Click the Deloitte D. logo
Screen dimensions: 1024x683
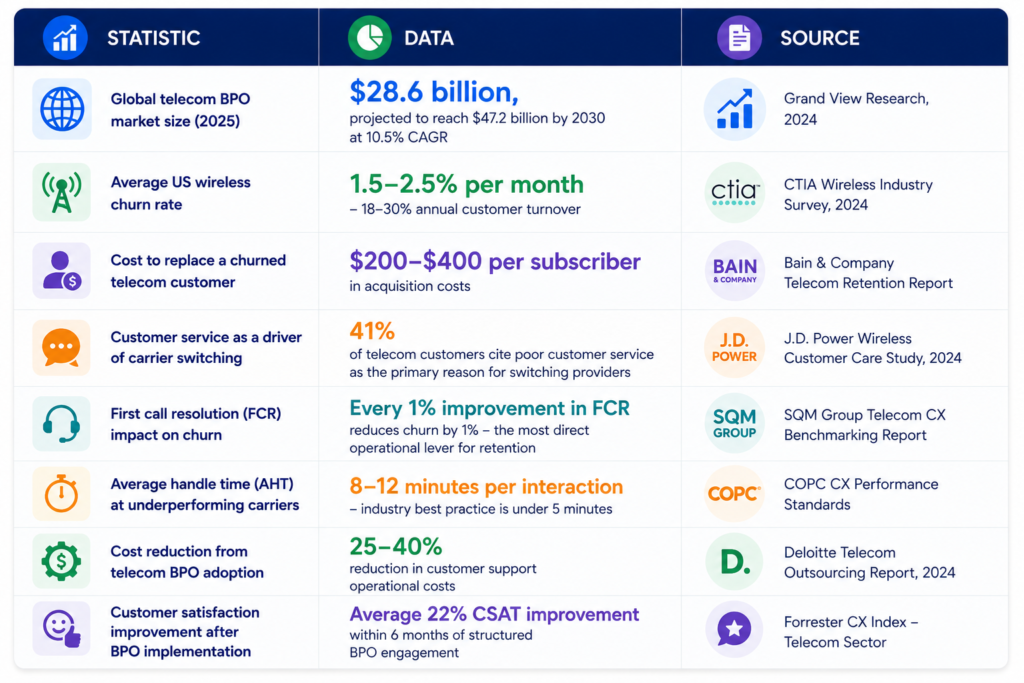(x=735, y=562)
